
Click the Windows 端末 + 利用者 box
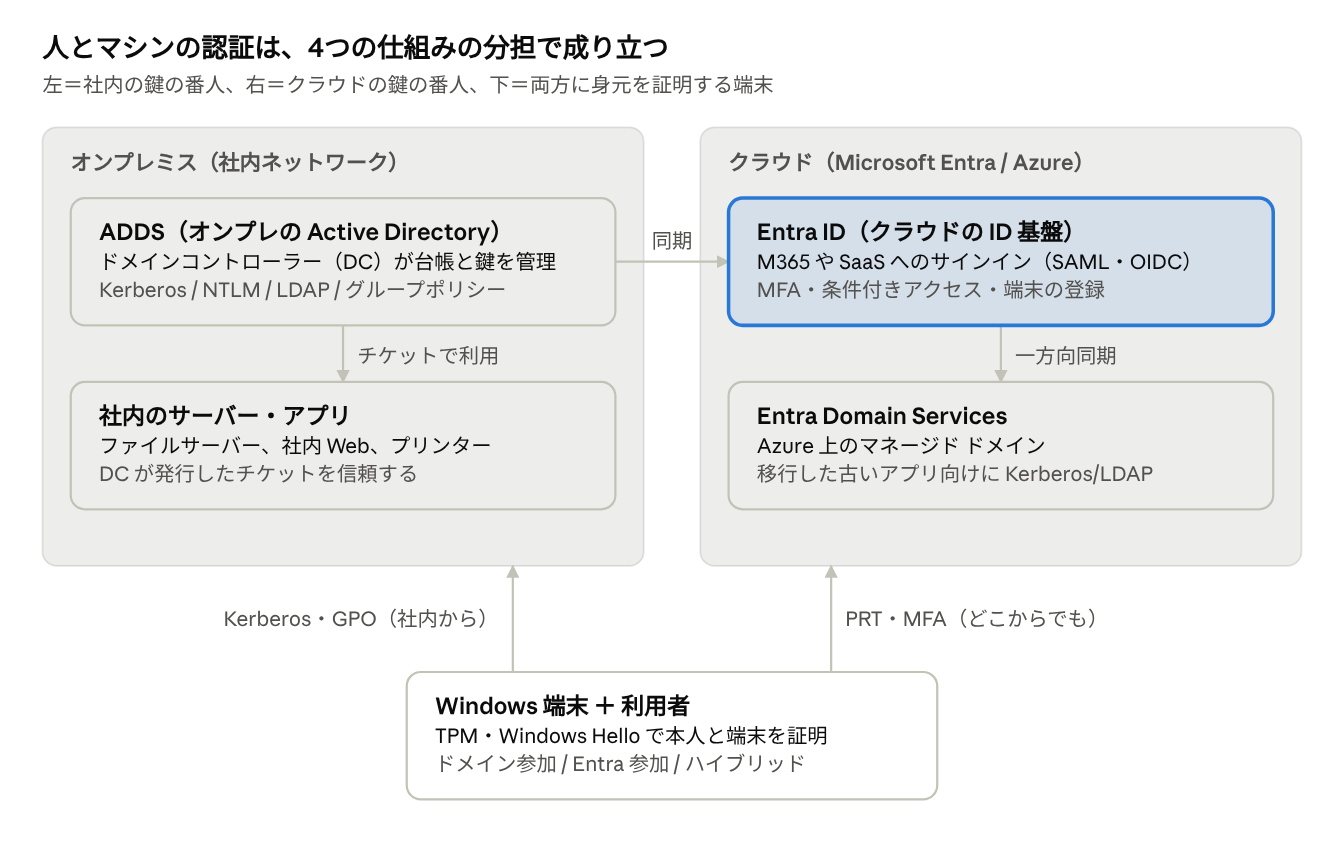[672, 735]
